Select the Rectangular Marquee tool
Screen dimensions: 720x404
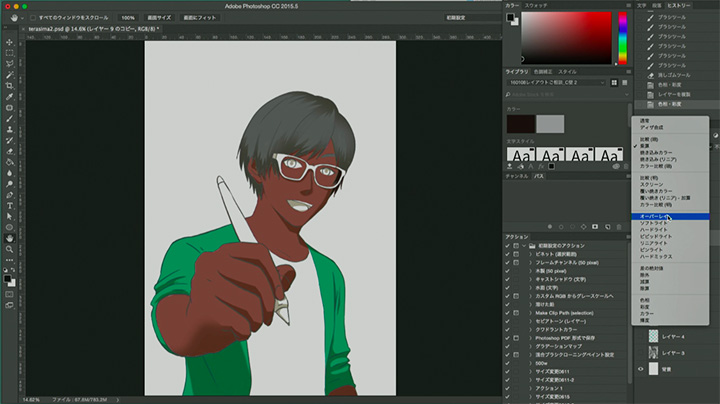tap(9, 53)
